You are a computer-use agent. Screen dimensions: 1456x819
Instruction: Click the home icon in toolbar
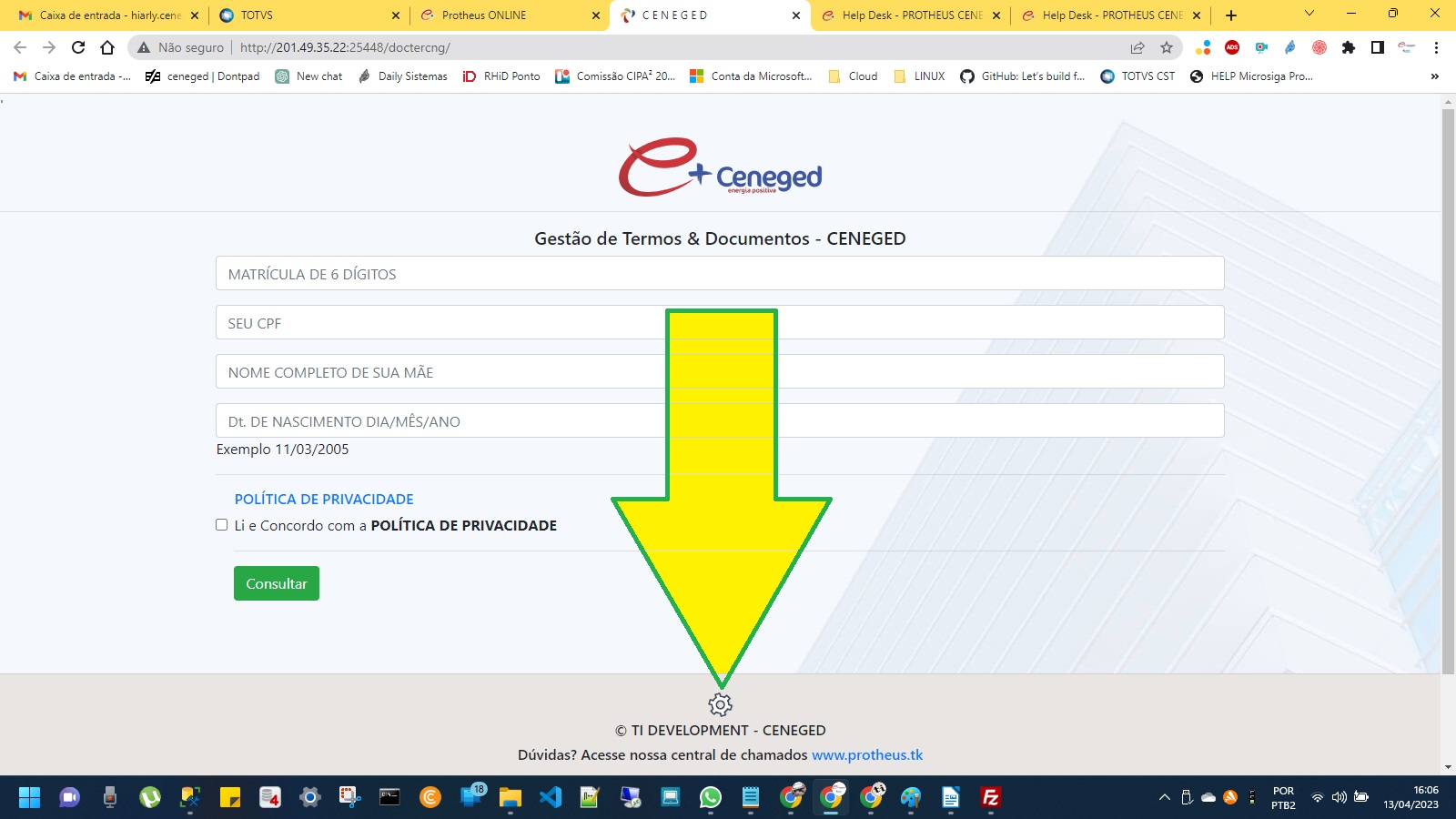[x=107, y=47]
